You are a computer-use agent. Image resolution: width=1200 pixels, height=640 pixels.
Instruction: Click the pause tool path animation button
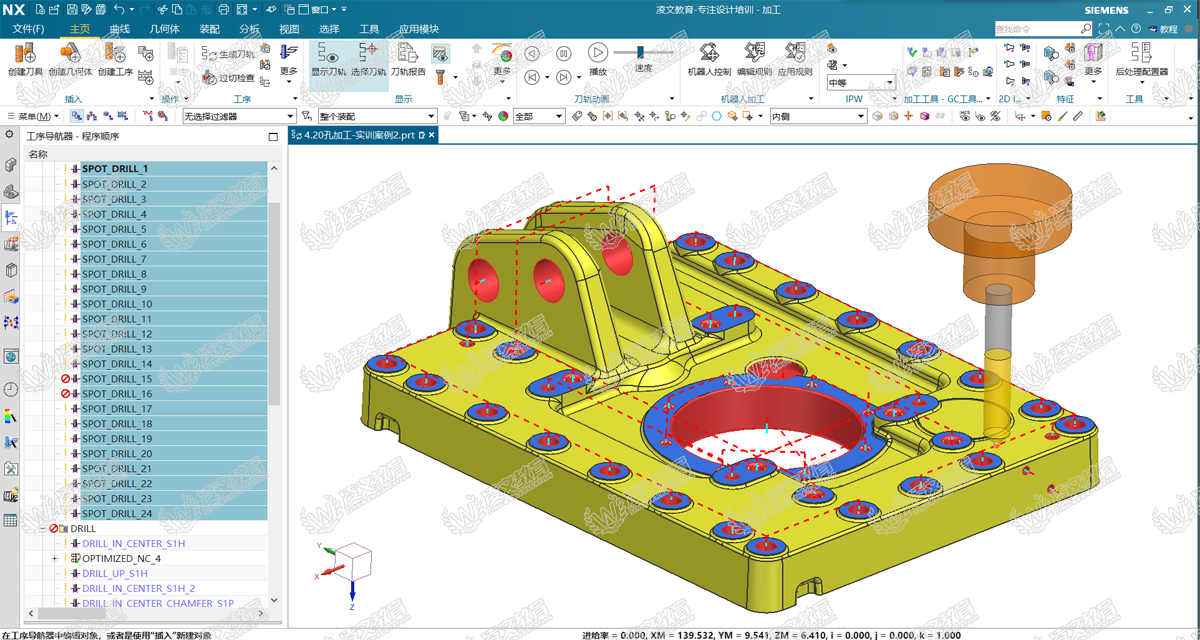point(564,53)
